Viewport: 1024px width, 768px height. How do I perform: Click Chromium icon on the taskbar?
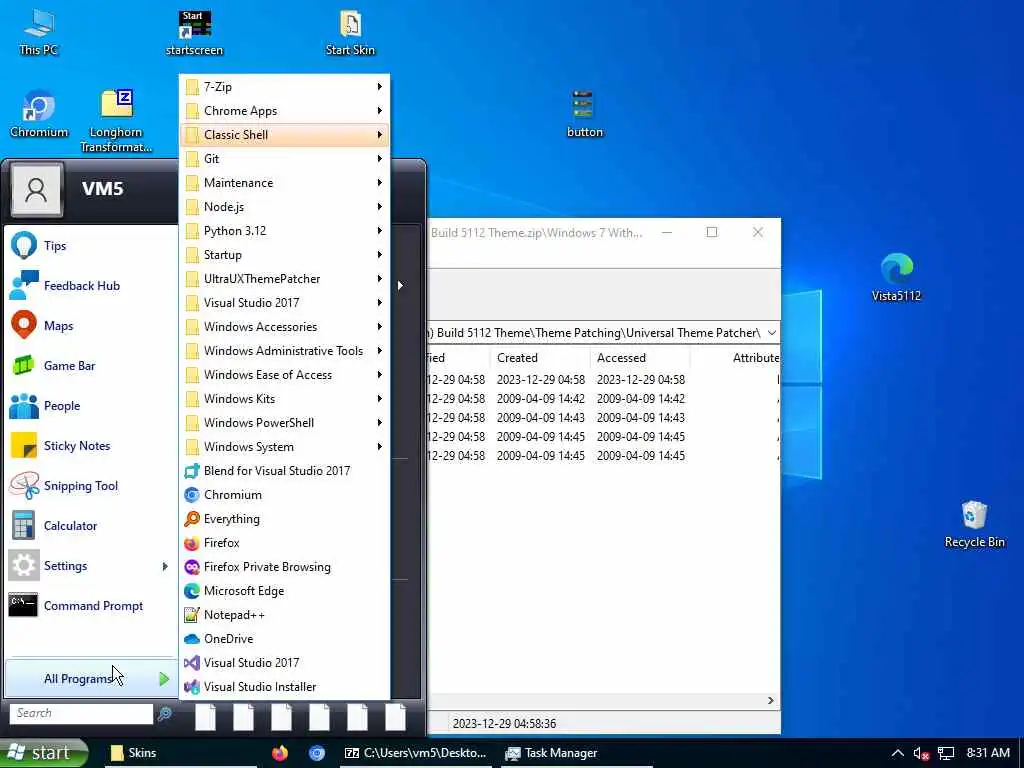317,753
